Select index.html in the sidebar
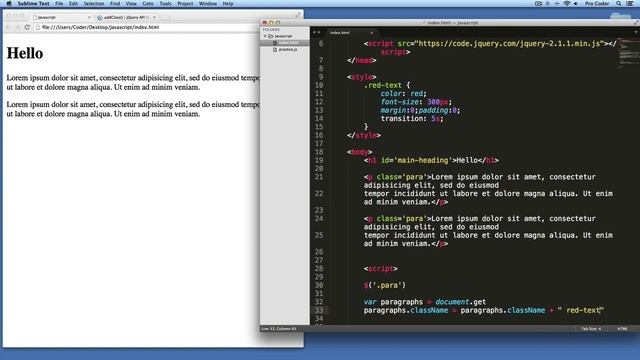The width and height of the screenshot is (640, 360). coord(285,42)
